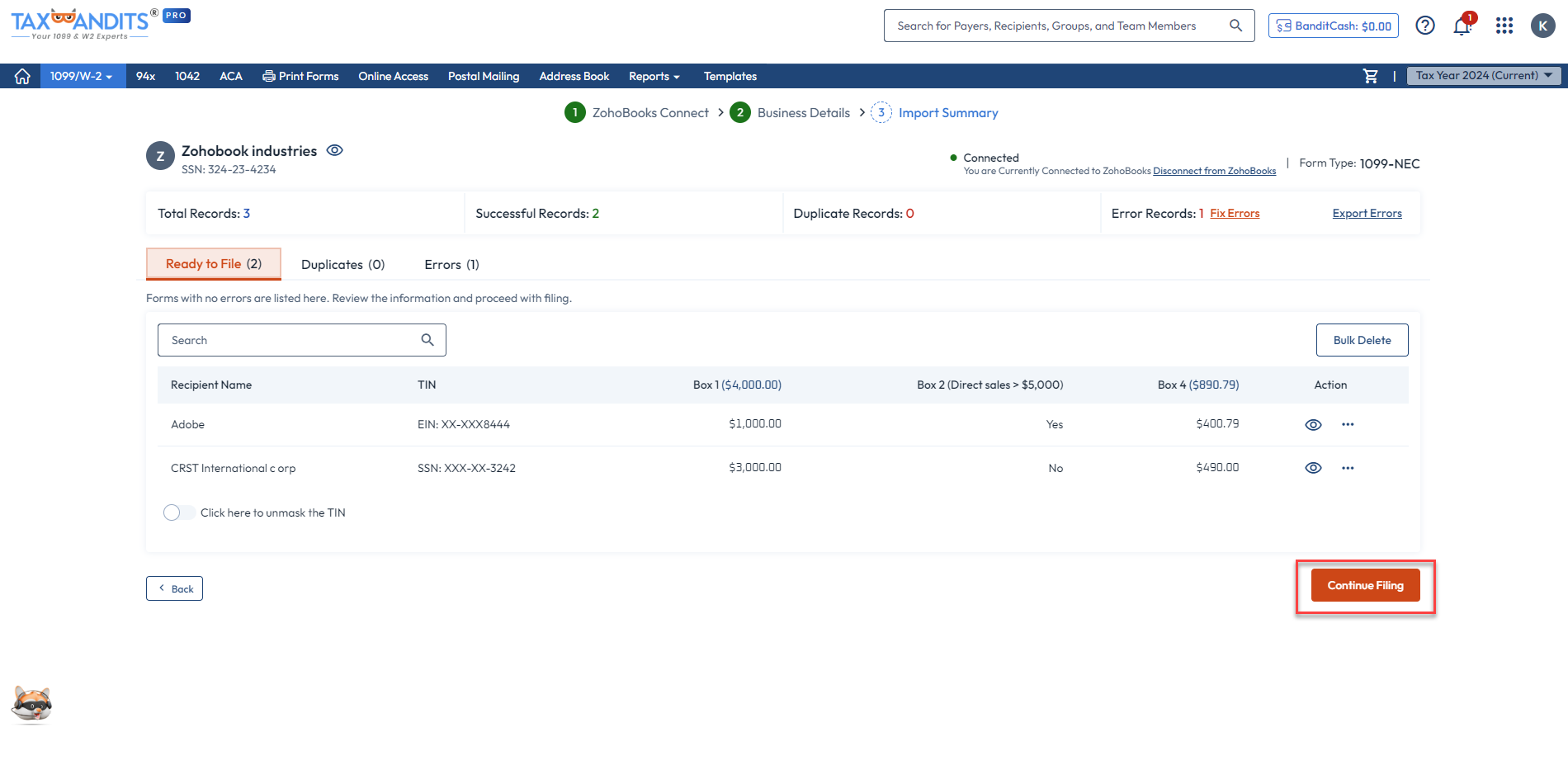Click the $490.00 Box 4 amount

click(x=1217, y=467)
